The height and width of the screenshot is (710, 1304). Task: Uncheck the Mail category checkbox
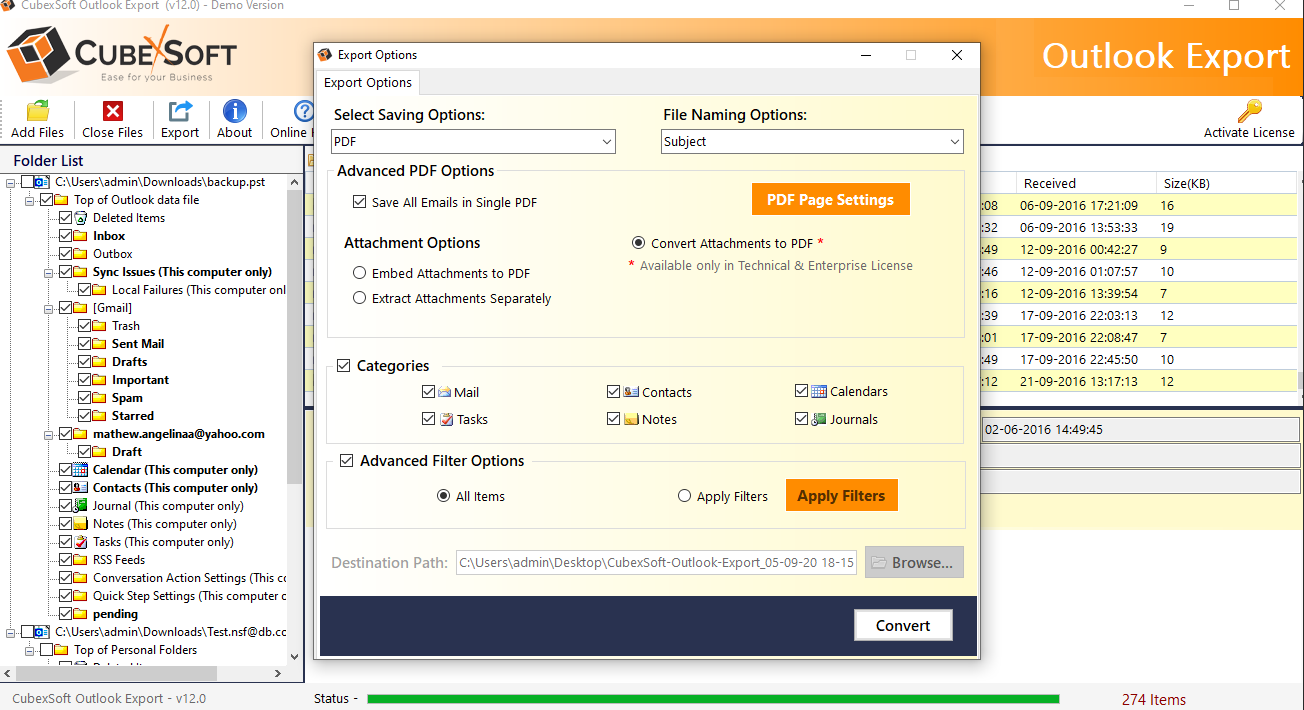pos(429,392)
